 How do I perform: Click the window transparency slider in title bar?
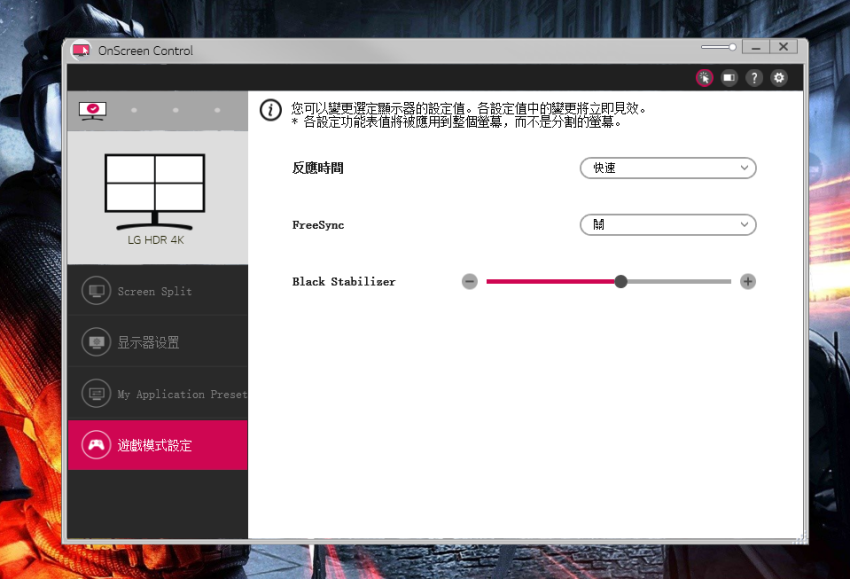tap(718, 47)
